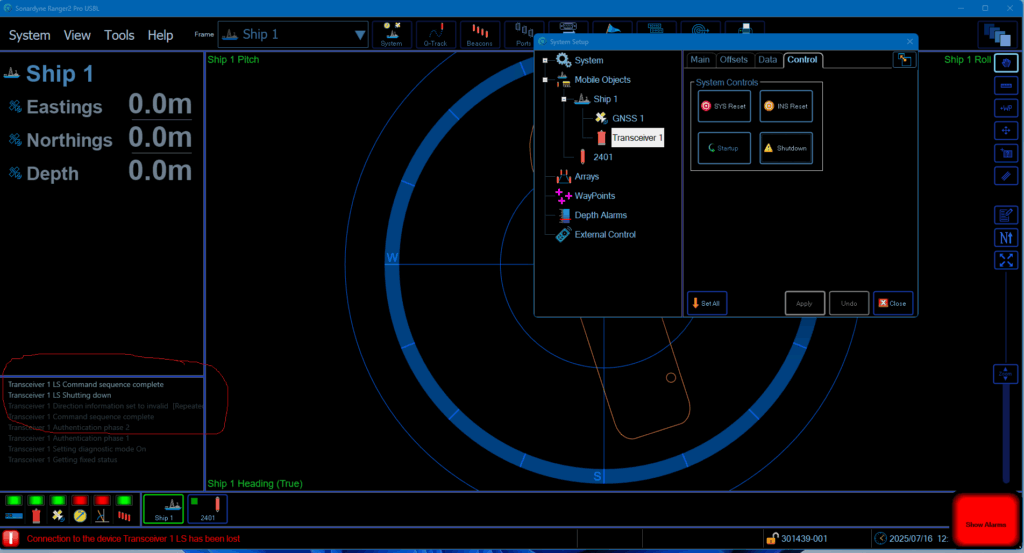Click the notes edit icon in sidebar
This screenshot has height=553, width=1024.
[1006, 215]
